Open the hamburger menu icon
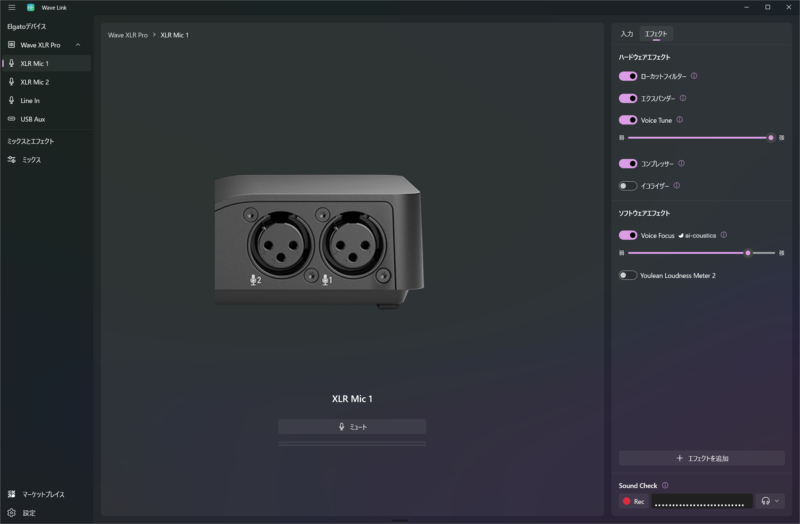Image resolution: width=800 pixels, height=524 pixels. coord(12,8)
